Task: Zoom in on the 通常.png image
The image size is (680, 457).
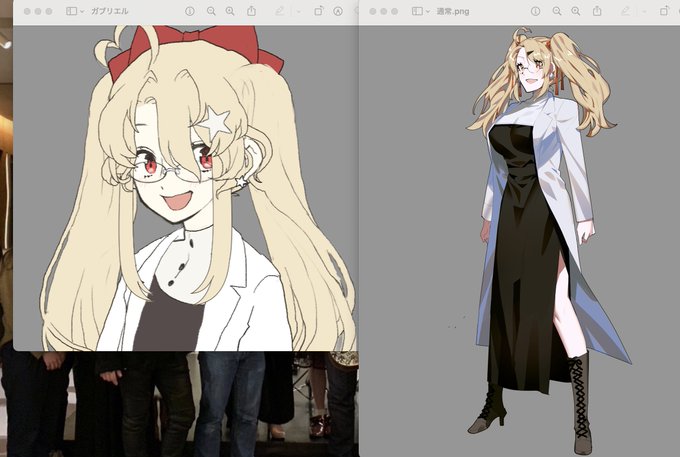Action: coord(576,12)
